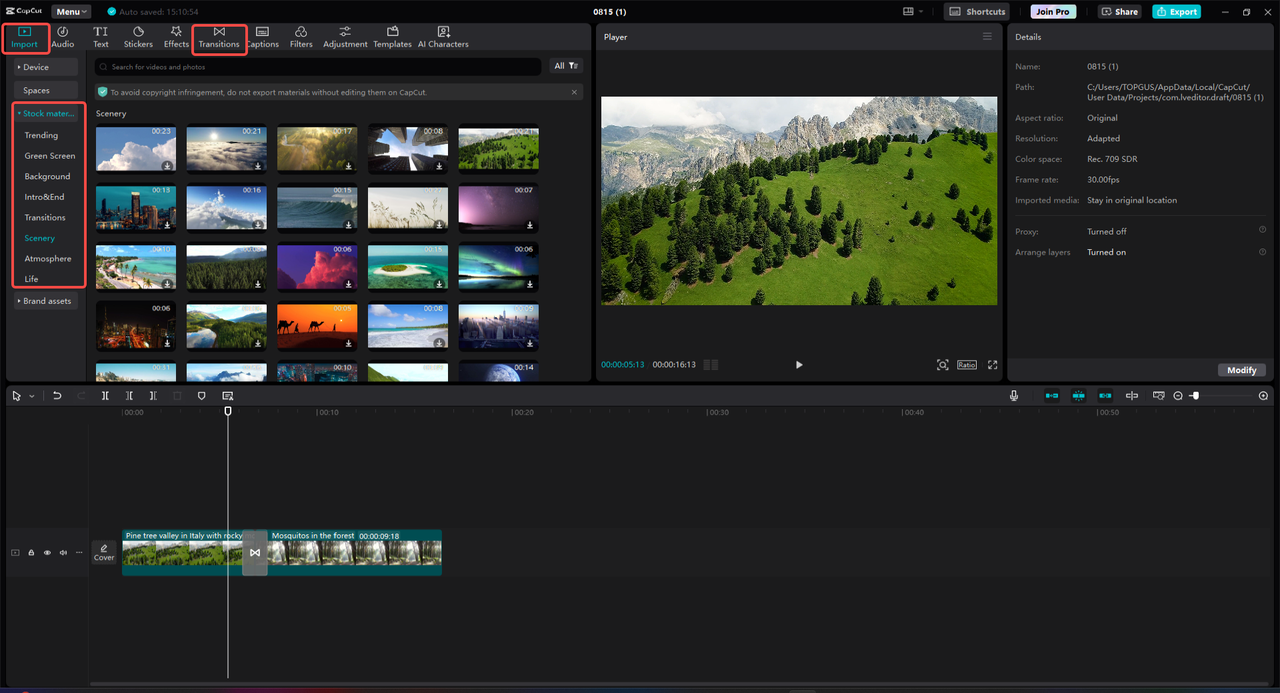1280x693 pixels.
Task: Open the All filter dropdown
Action: [x=566, y=66]
